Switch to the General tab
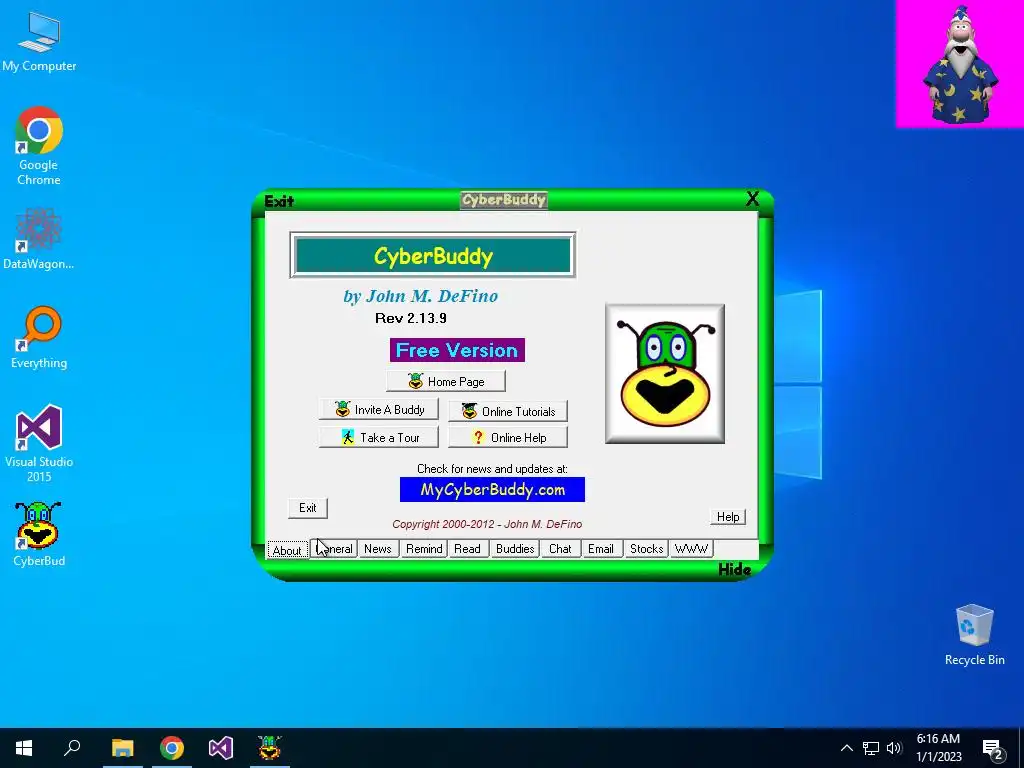Viewport: 1024px width, 768px height. 334,549
